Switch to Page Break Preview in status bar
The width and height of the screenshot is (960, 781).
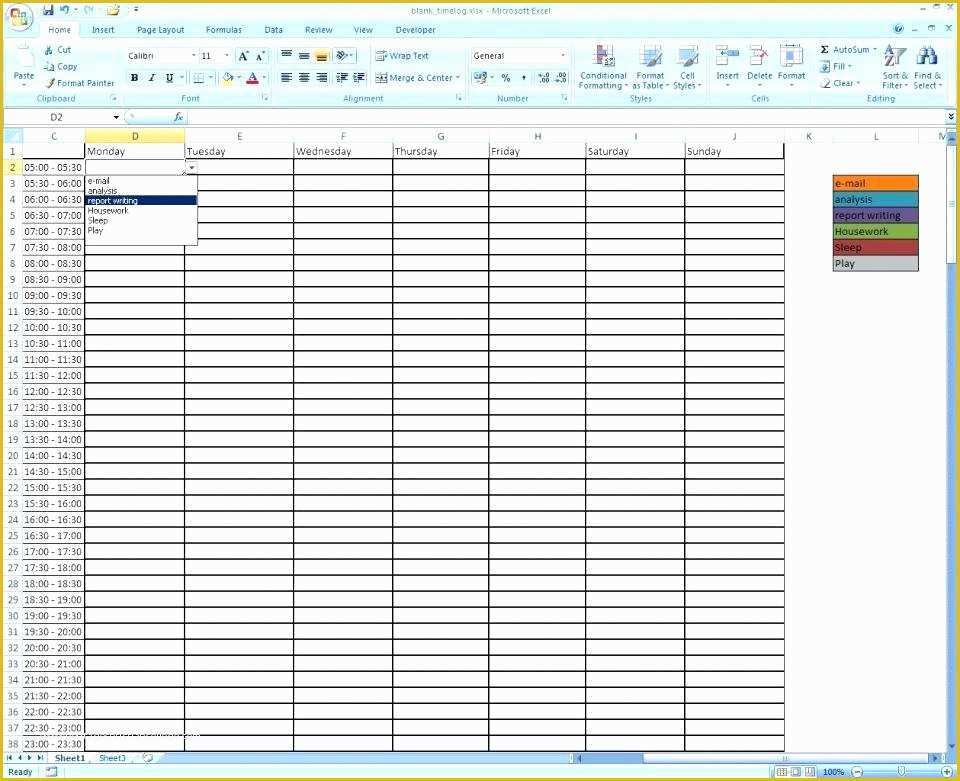click(810, 772)
